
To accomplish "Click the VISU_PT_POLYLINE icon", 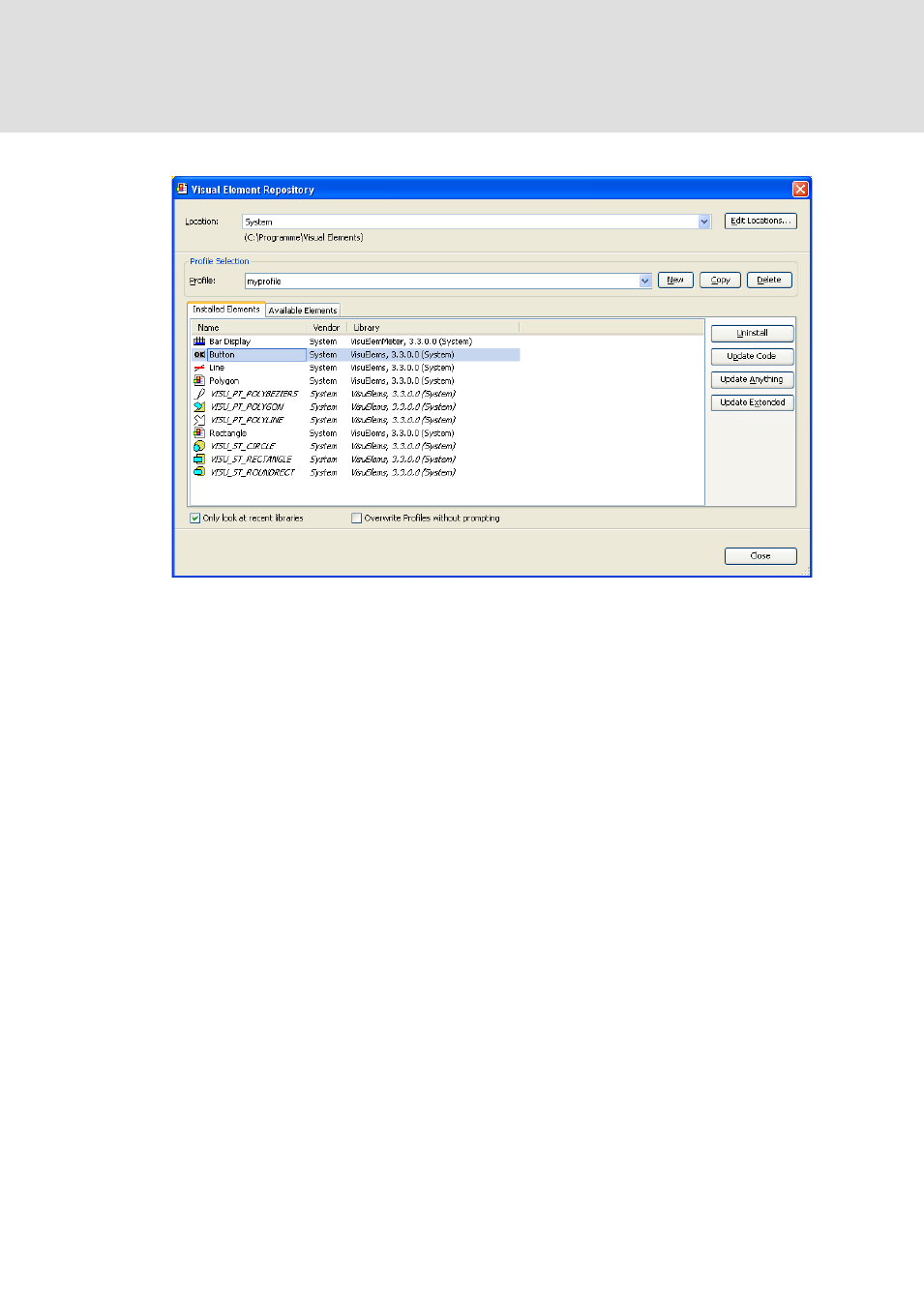I will point(199,420).
